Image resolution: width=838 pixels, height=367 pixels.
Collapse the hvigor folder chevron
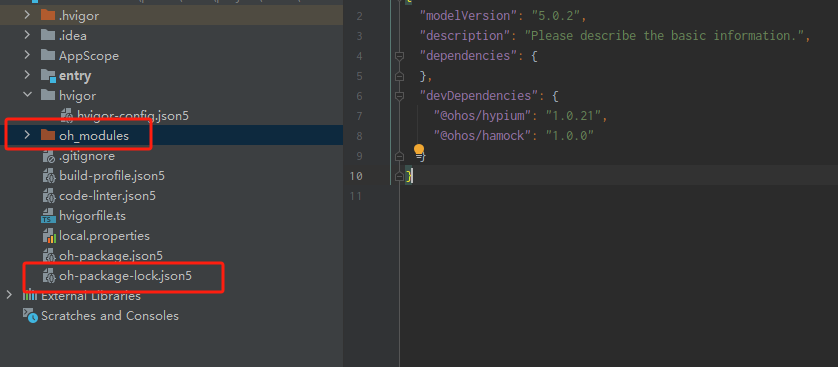tap(27, 95)
